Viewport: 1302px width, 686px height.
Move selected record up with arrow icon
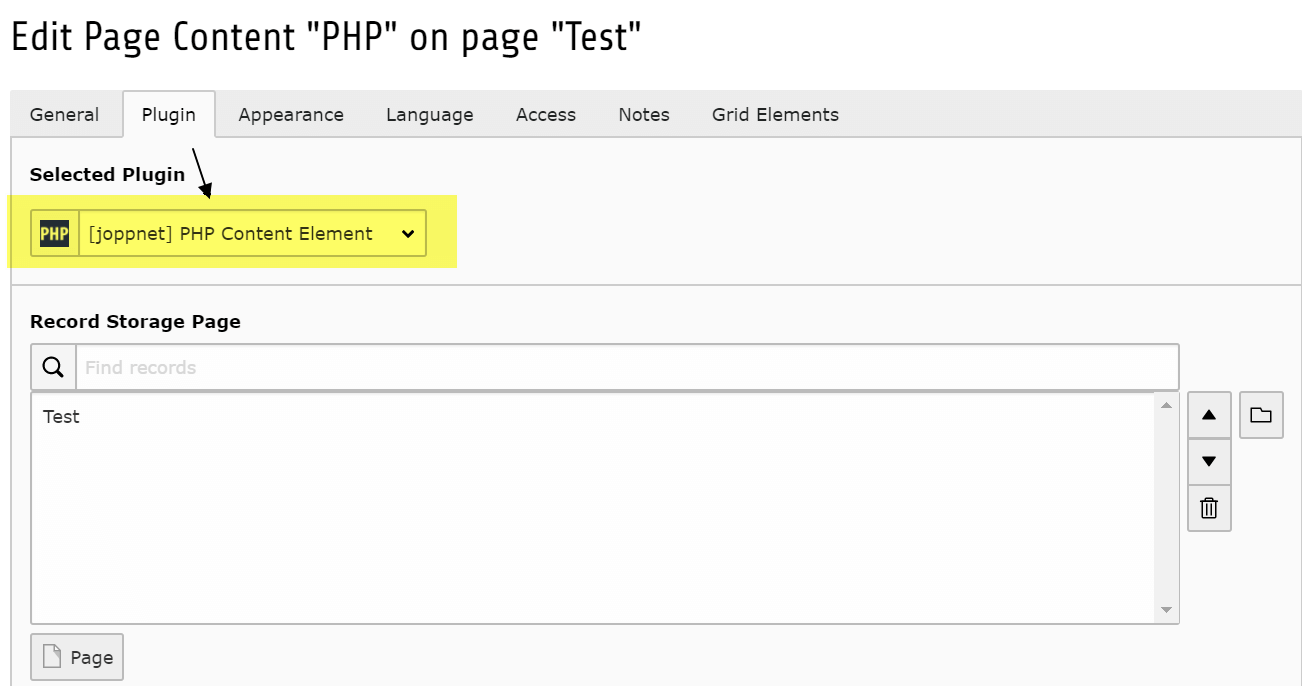click(x=1209, y=415)
